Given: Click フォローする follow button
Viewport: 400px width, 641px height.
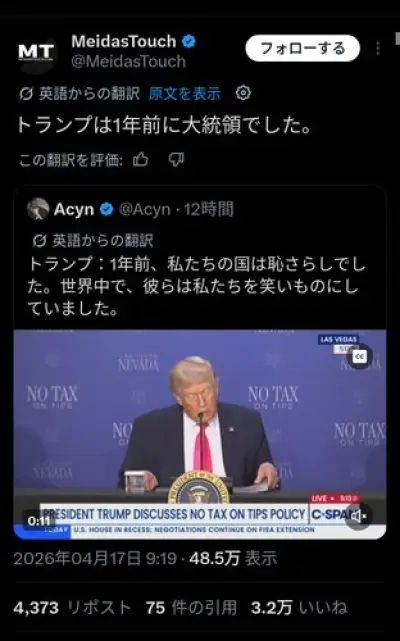Looking at the screenshot, I should [x=303, y=48].
